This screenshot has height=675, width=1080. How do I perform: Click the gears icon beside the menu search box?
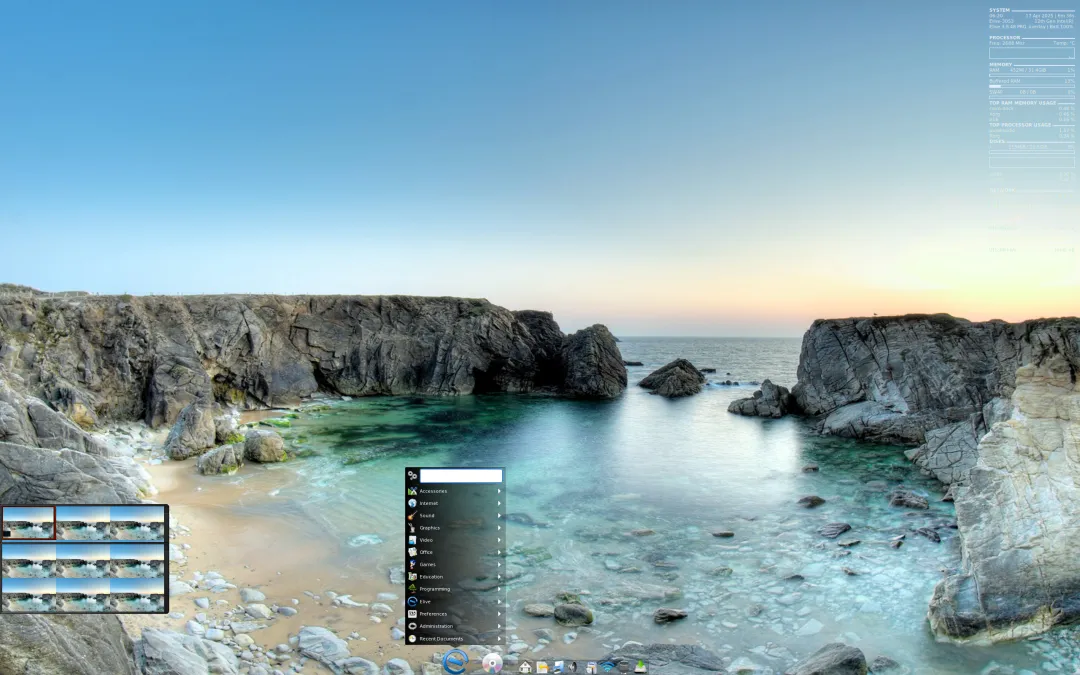[x=413, y=475]
